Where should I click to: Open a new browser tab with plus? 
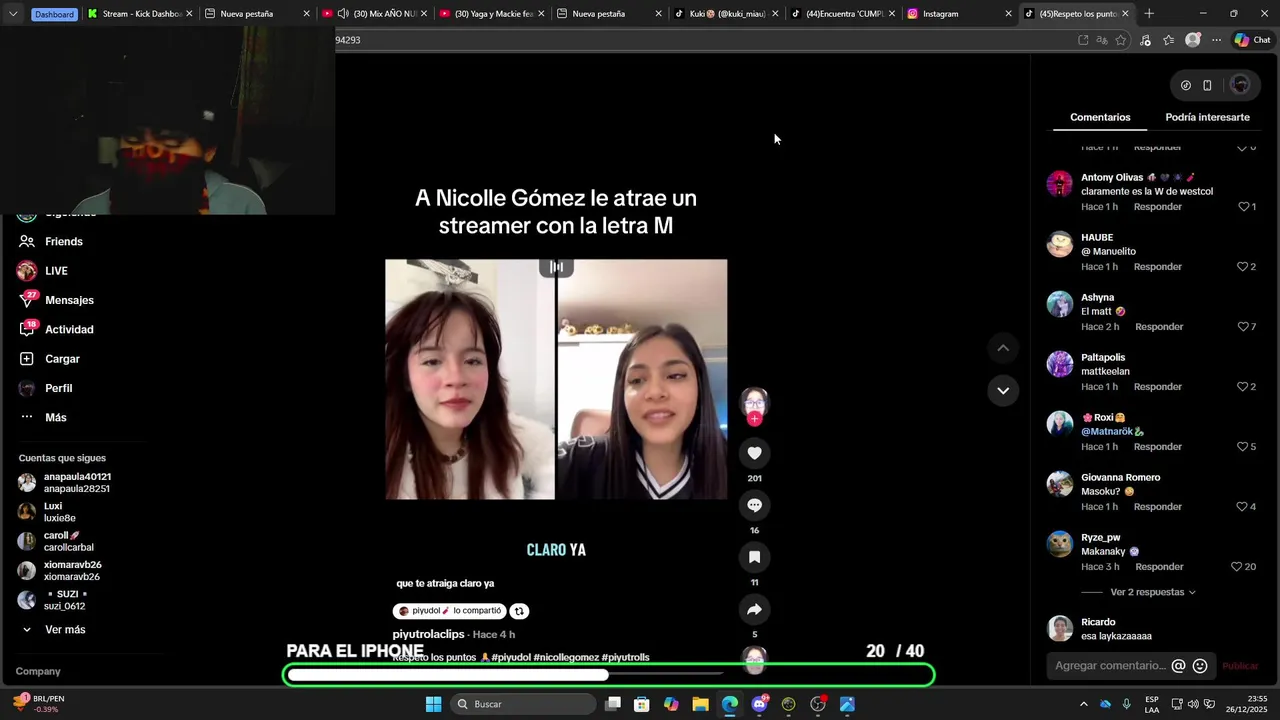pyautogui.click(x=1149, y=14)
